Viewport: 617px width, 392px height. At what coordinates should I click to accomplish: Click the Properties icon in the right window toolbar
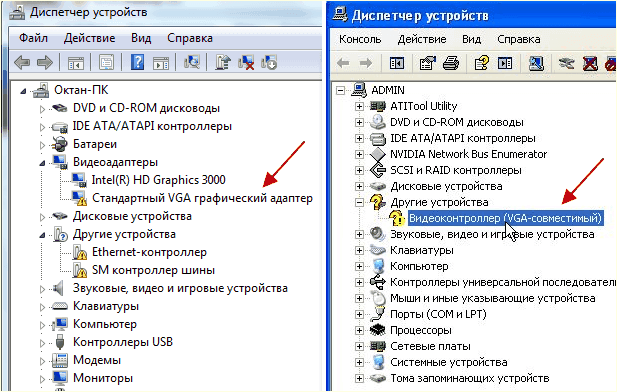[x=428, y=63]
